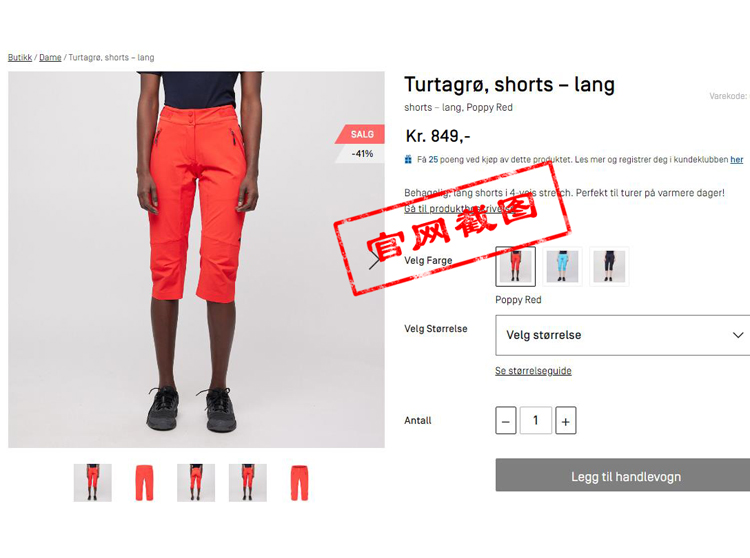This screenshot has height=558, width=750.
Task: Select the Poppy Red color swatch
Action: click(x=515, y=266)
